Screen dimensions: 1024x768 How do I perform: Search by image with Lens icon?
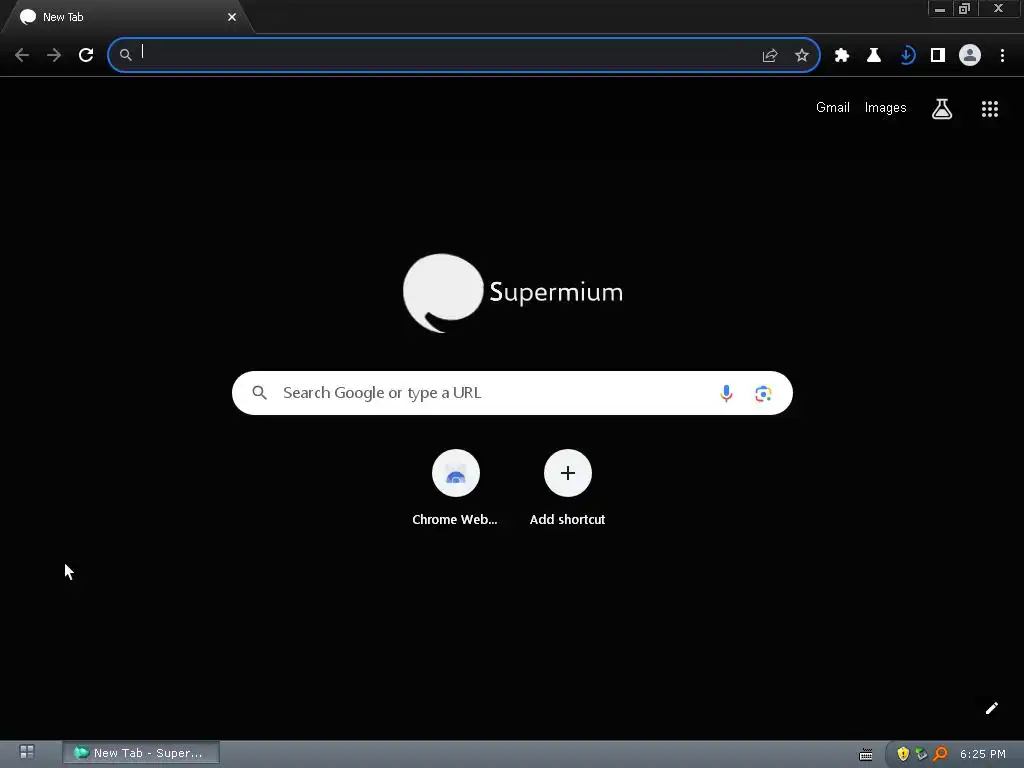763,393
